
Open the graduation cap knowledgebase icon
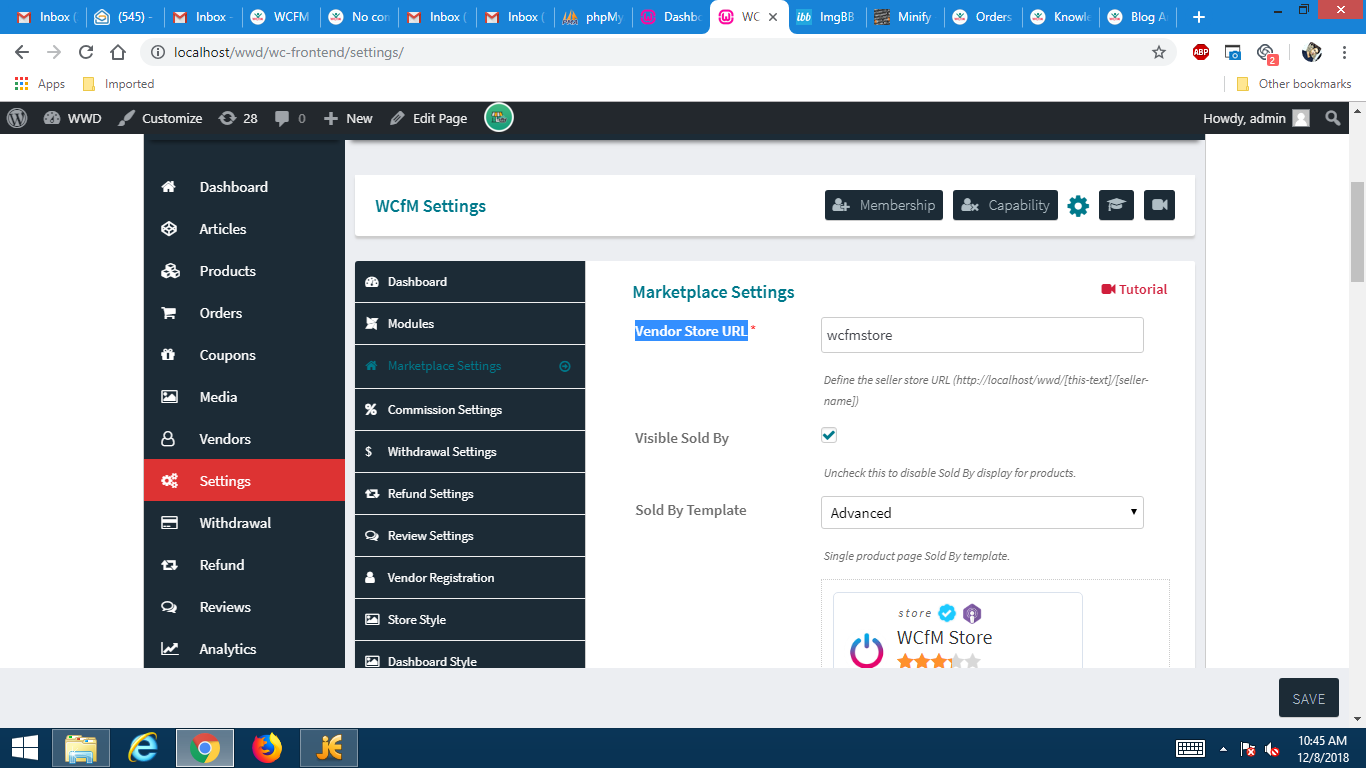tap(1116, 205)
